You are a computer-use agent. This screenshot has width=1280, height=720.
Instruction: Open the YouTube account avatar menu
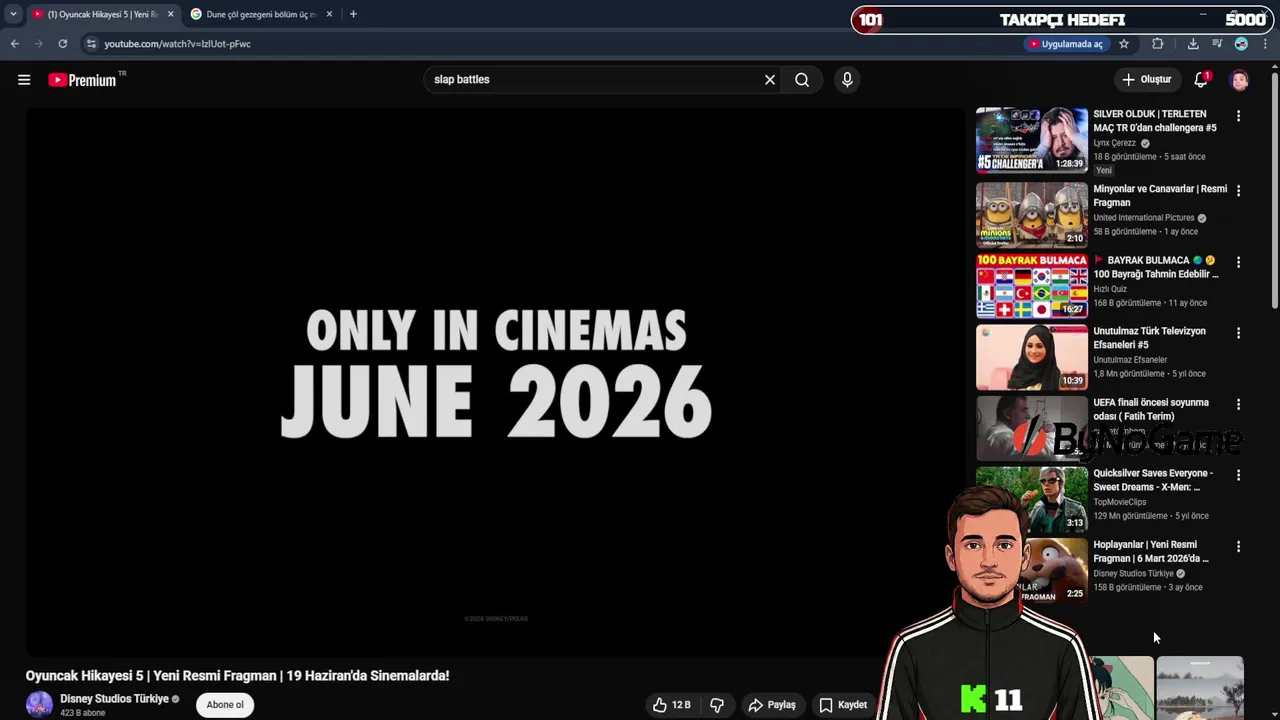click(x=1240, y=80)
